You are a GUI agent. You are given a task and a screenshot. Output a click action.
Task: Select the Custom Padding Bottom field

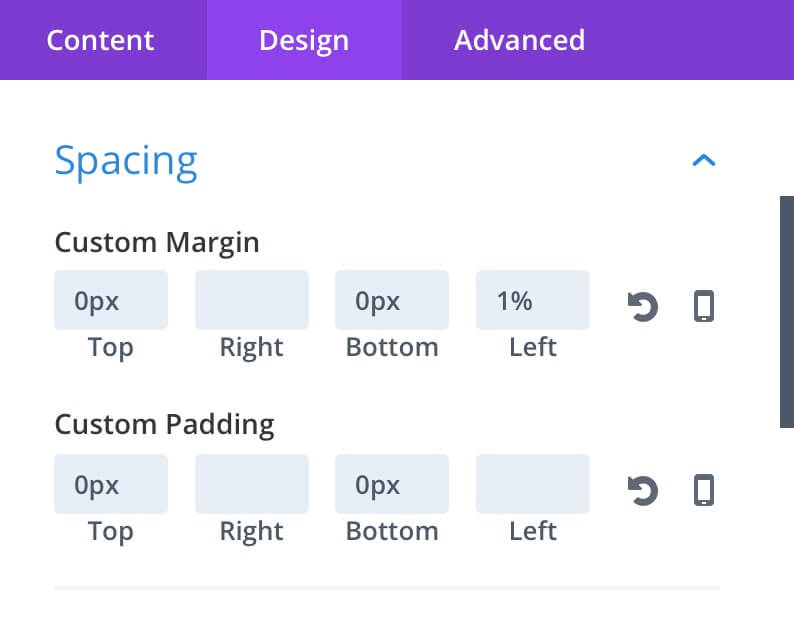[x=392, y=484]
